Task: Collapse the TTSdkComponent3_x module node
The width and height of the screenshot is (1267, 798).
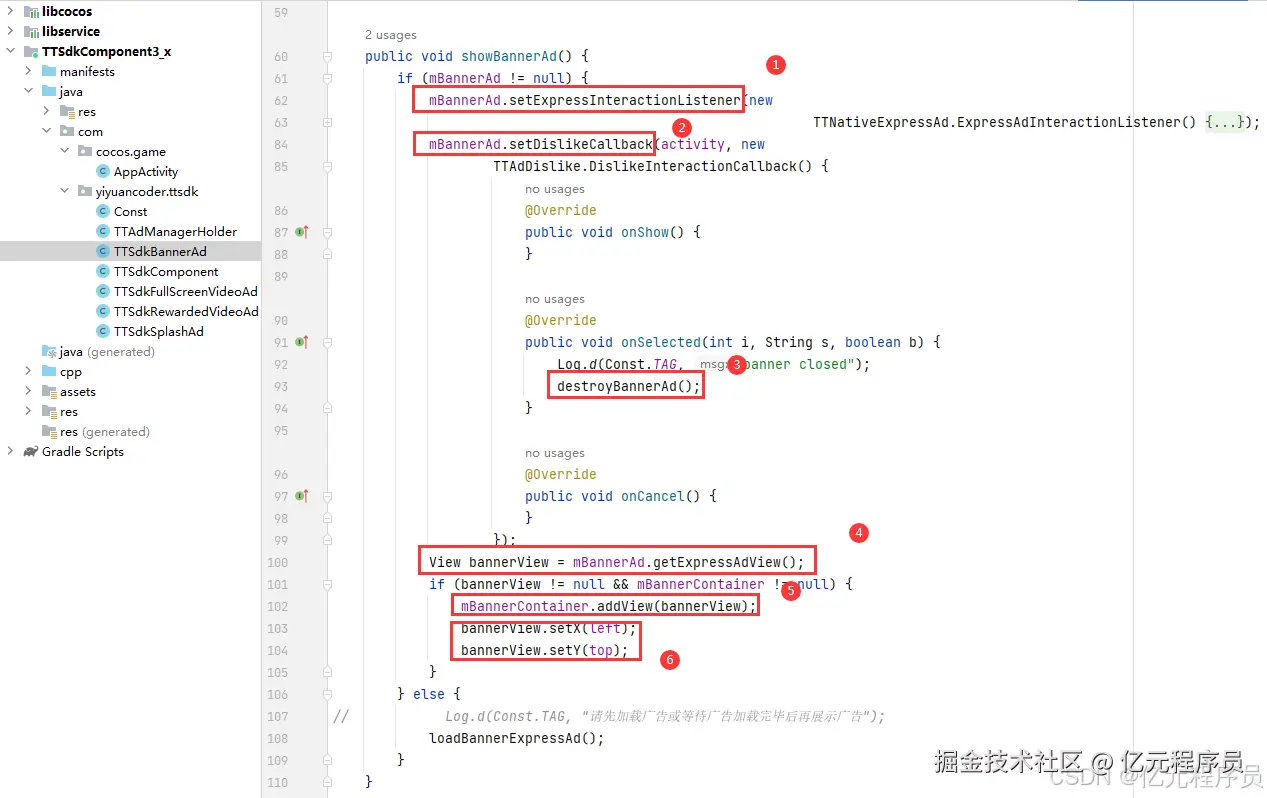Action: pyautogui.click(x=9, y=51)
